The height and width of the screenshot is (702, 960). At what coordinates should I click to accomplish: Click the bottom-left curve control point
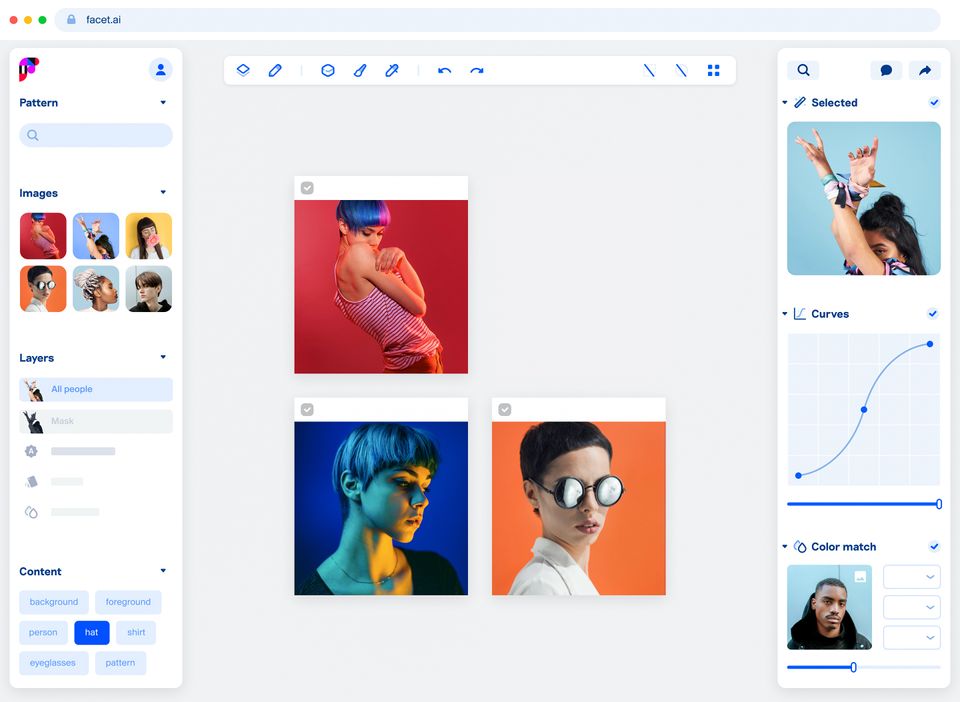[798, 476]
